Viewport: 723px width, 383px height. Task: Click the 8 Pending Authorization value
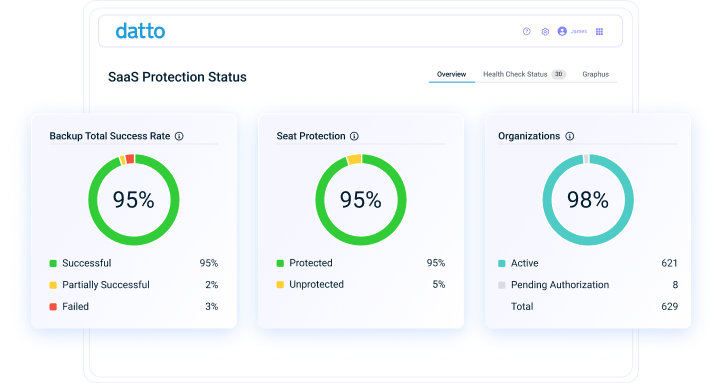click(675, 285)
